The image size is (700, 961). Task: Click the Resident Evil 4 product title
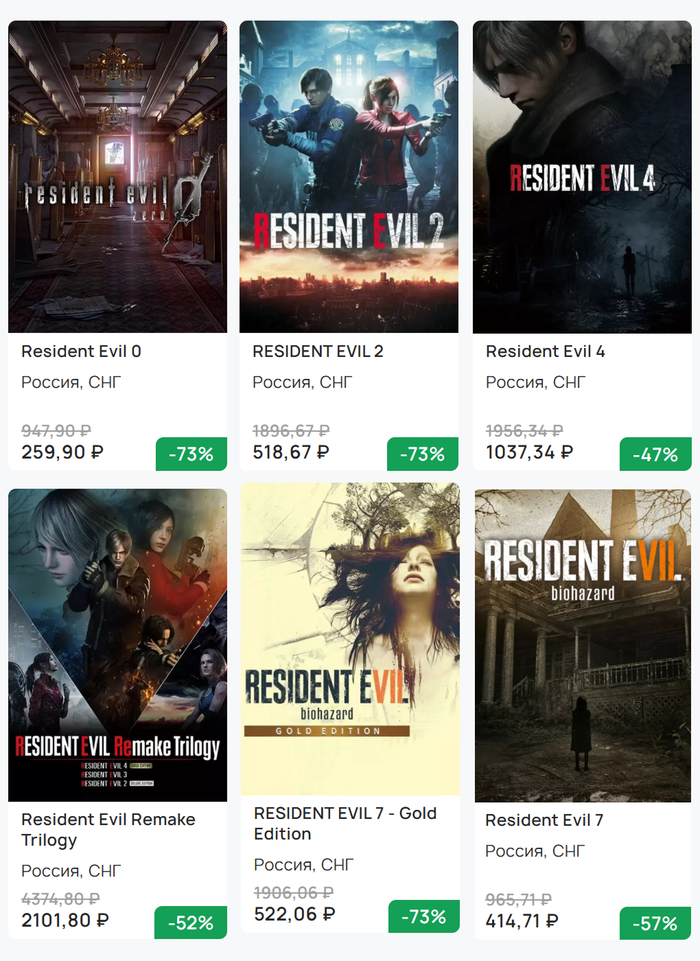[545, 351]
